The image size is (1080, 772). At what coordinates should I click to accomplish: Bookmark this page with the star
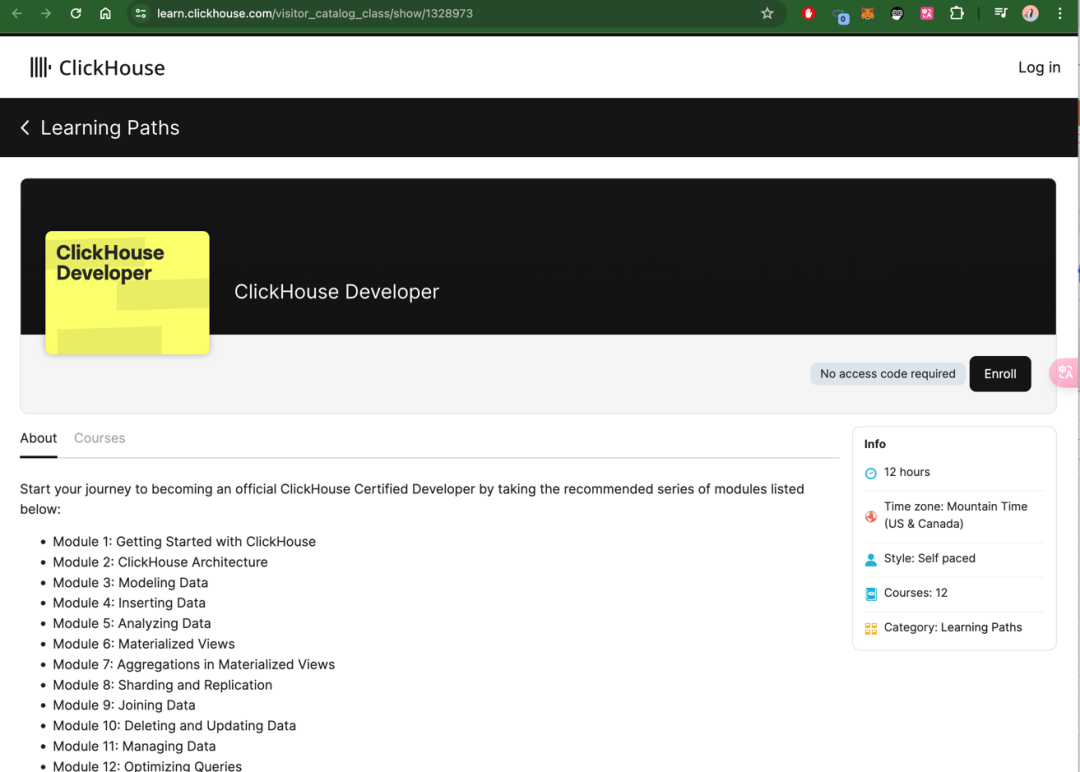(x=767, y=13)
